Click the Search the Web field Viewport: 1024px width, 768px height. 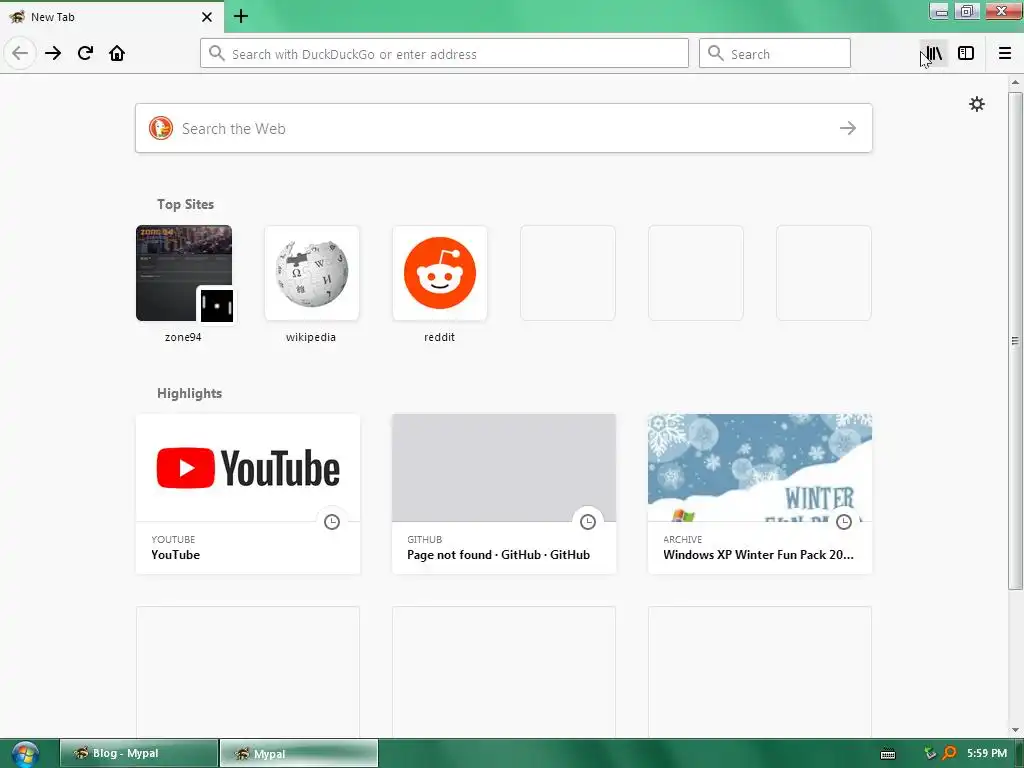(504, 128)
